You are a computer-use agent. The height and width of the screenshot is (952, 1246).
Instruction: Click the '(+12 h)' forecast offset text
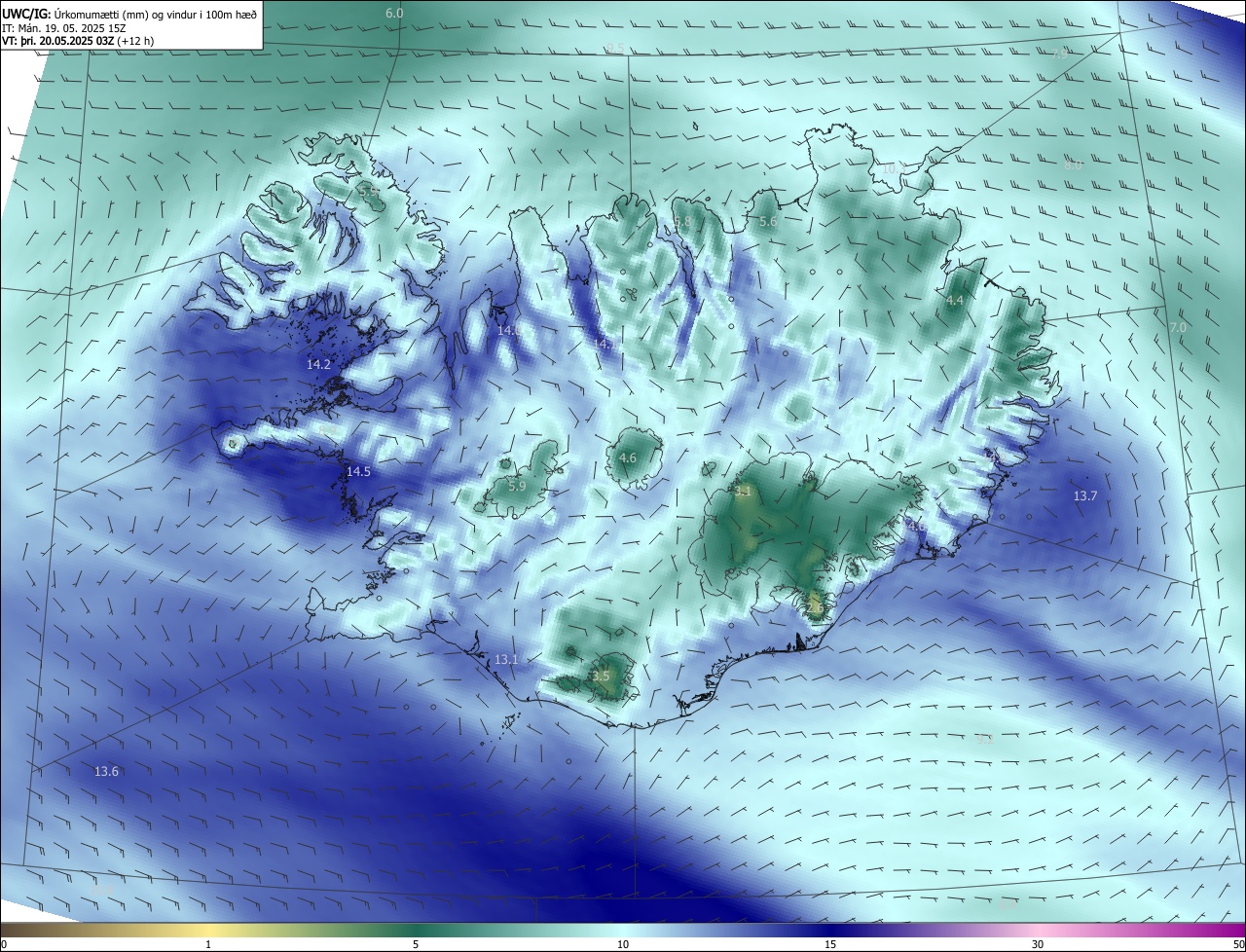click(x=135, y=41)
